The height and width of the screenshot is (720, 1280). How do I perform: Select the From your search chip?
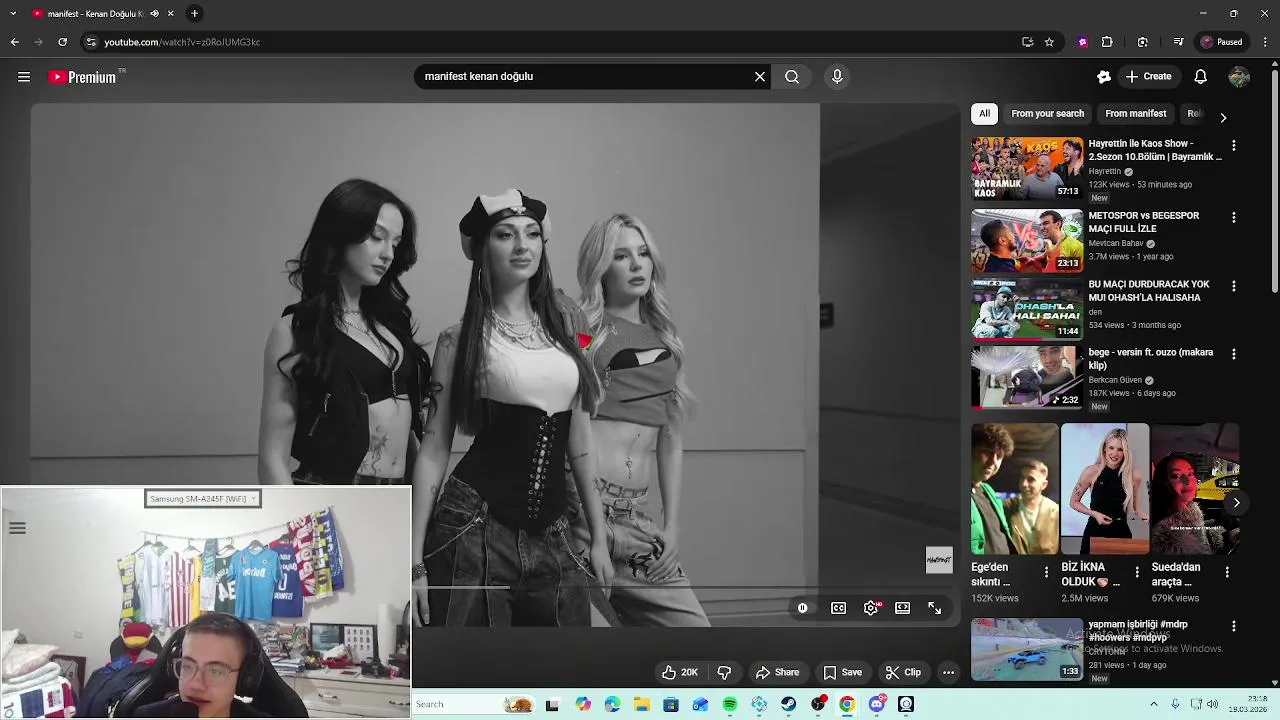[x=1047, y=114]
